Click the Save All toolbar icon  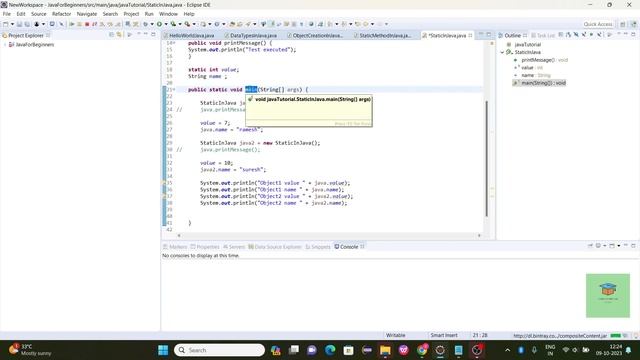coord(27,24)
